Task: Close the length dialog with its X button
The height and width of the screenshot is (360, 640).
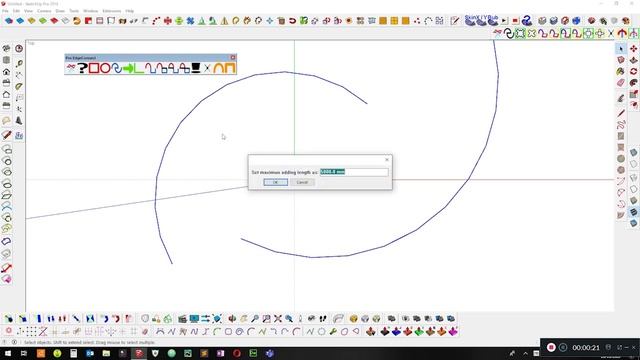Action: tap(387, 160)
